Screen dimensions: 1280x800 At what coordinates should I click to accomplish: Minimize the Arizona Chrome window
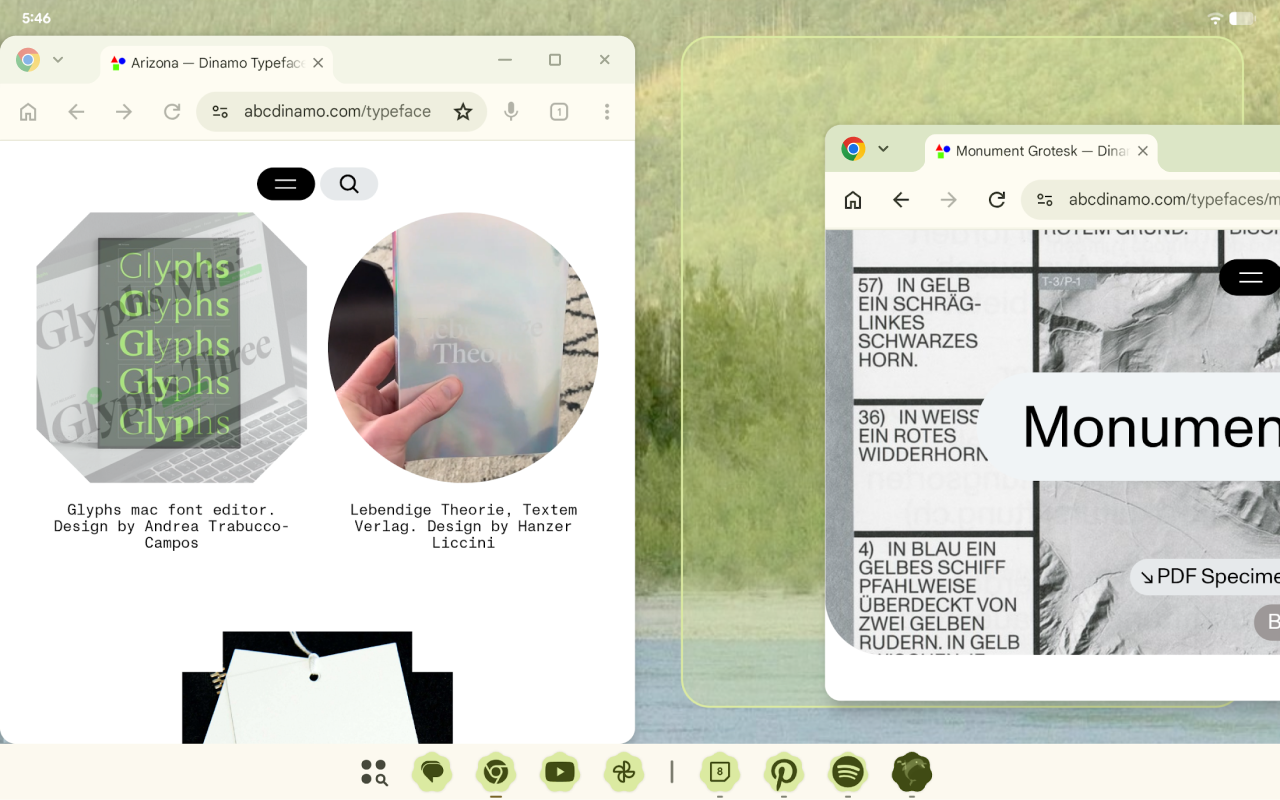pos(505,60)
